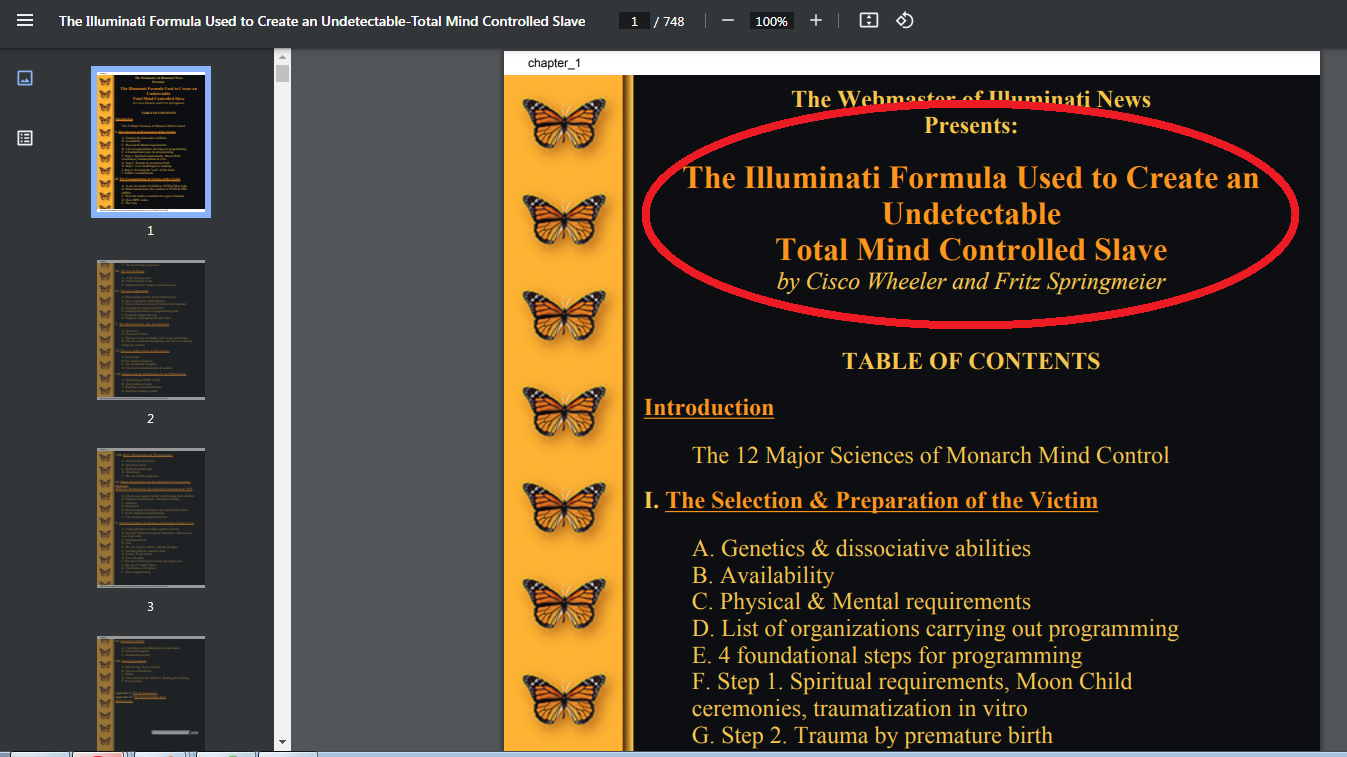Screen dimensions: 1347x757
Task: Click 'D. List of organizations carrying out programming'
Action: click(935, 629)
